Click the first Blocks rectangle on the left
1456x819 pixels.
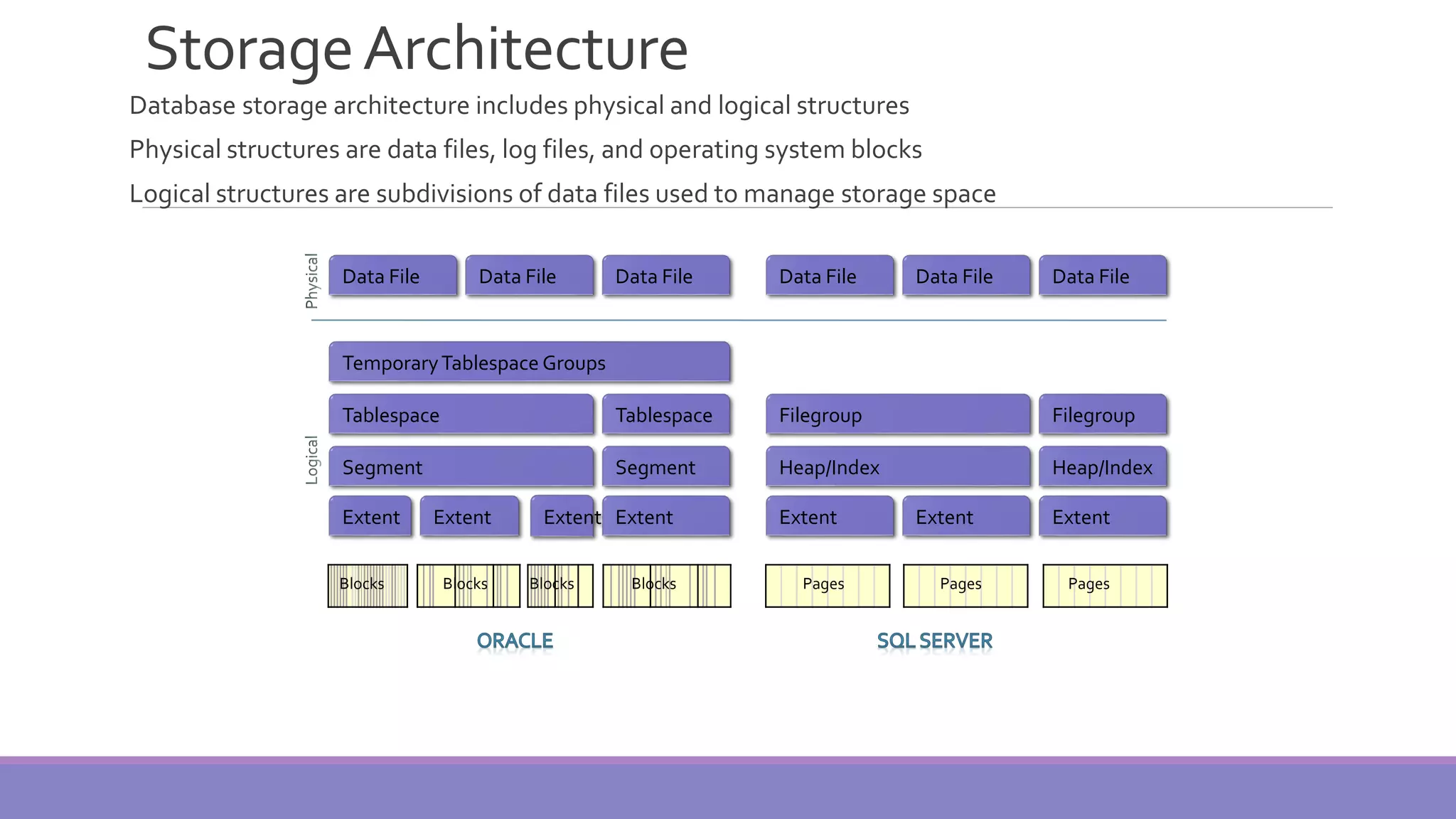(x=368, y=586)
